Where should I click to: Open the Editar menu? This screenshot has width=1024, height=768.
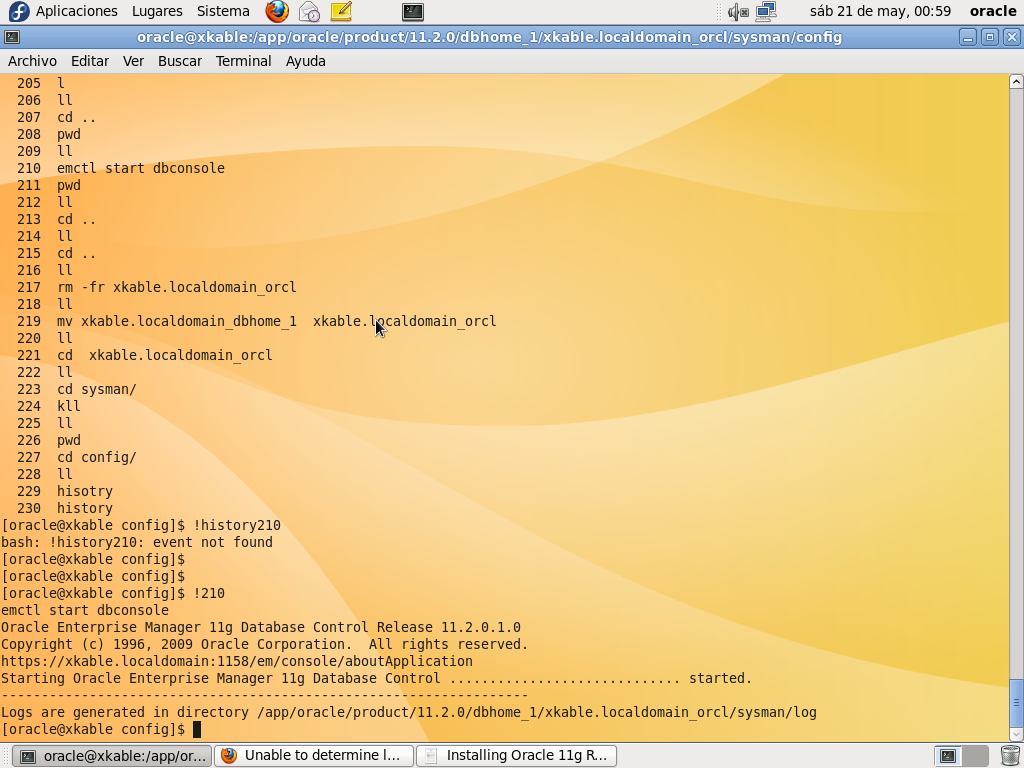[89, 61]
